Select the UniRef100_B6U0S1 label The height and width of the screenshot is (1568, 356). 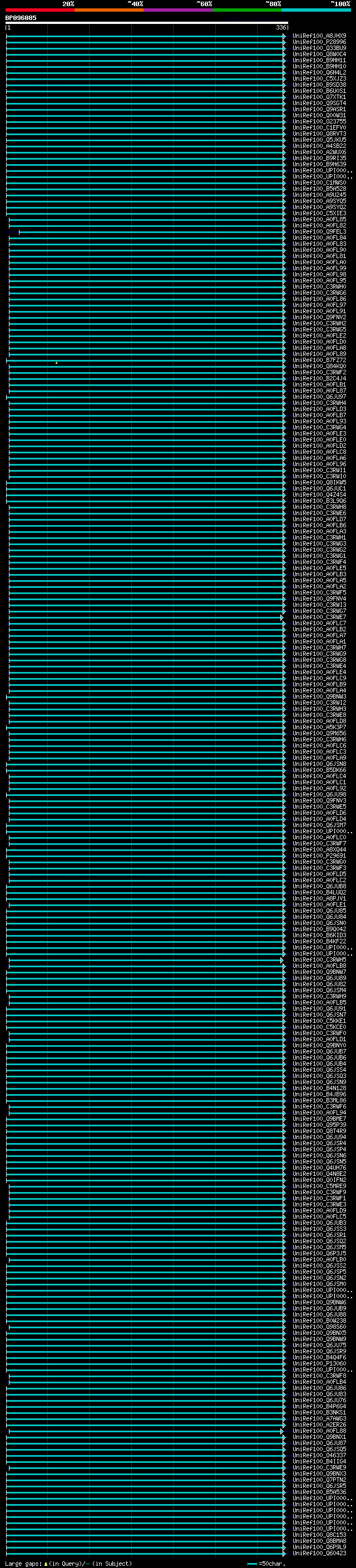(x=319, y=91)
